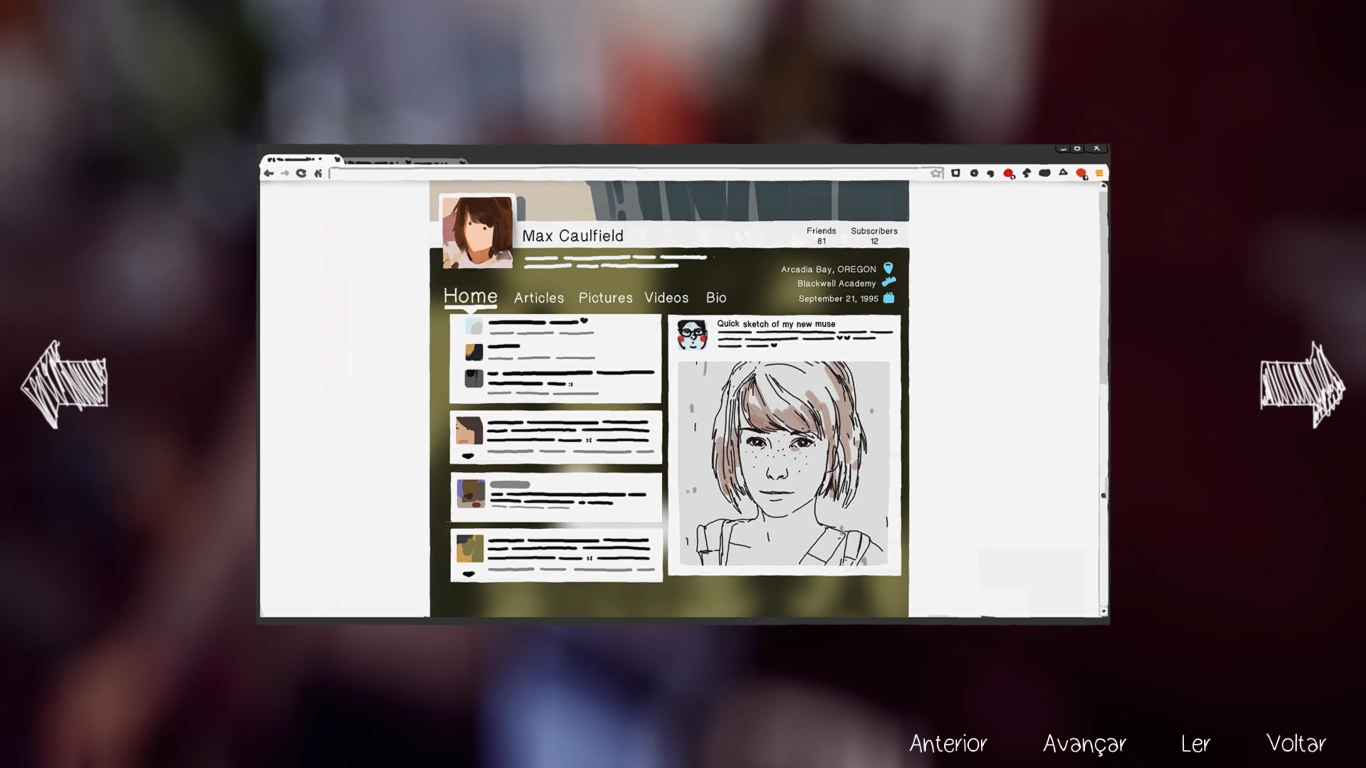This screenshot has width=1366, height=768.
Task: Click the dark cloud-shaped extension icon
Action: [1045, 173]
